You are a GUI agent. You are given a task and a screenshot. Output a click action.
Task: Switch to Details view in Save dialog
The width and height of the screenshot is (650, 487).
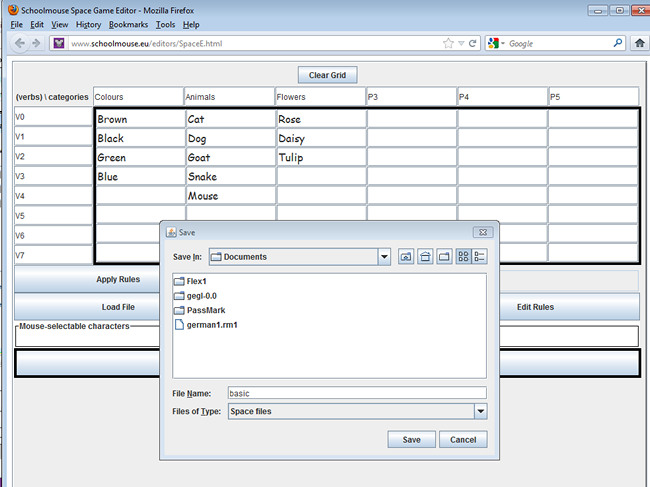[x=479, y=257]
